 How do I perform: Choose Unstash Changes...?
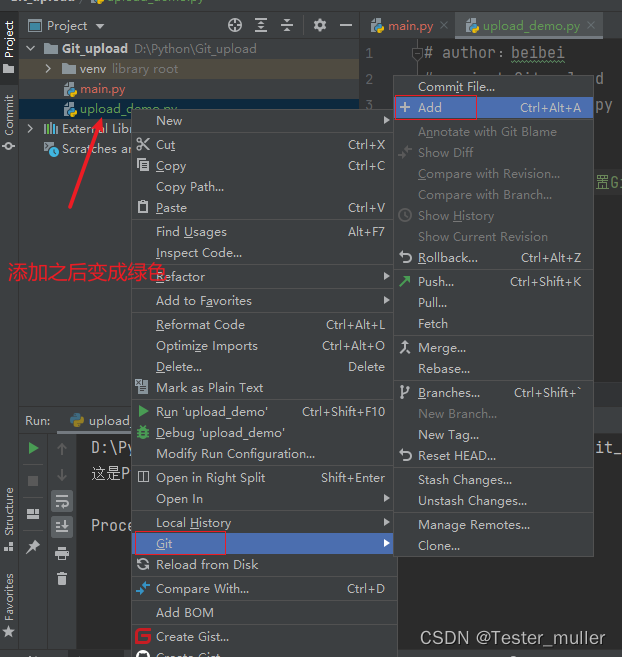(493, 501)
